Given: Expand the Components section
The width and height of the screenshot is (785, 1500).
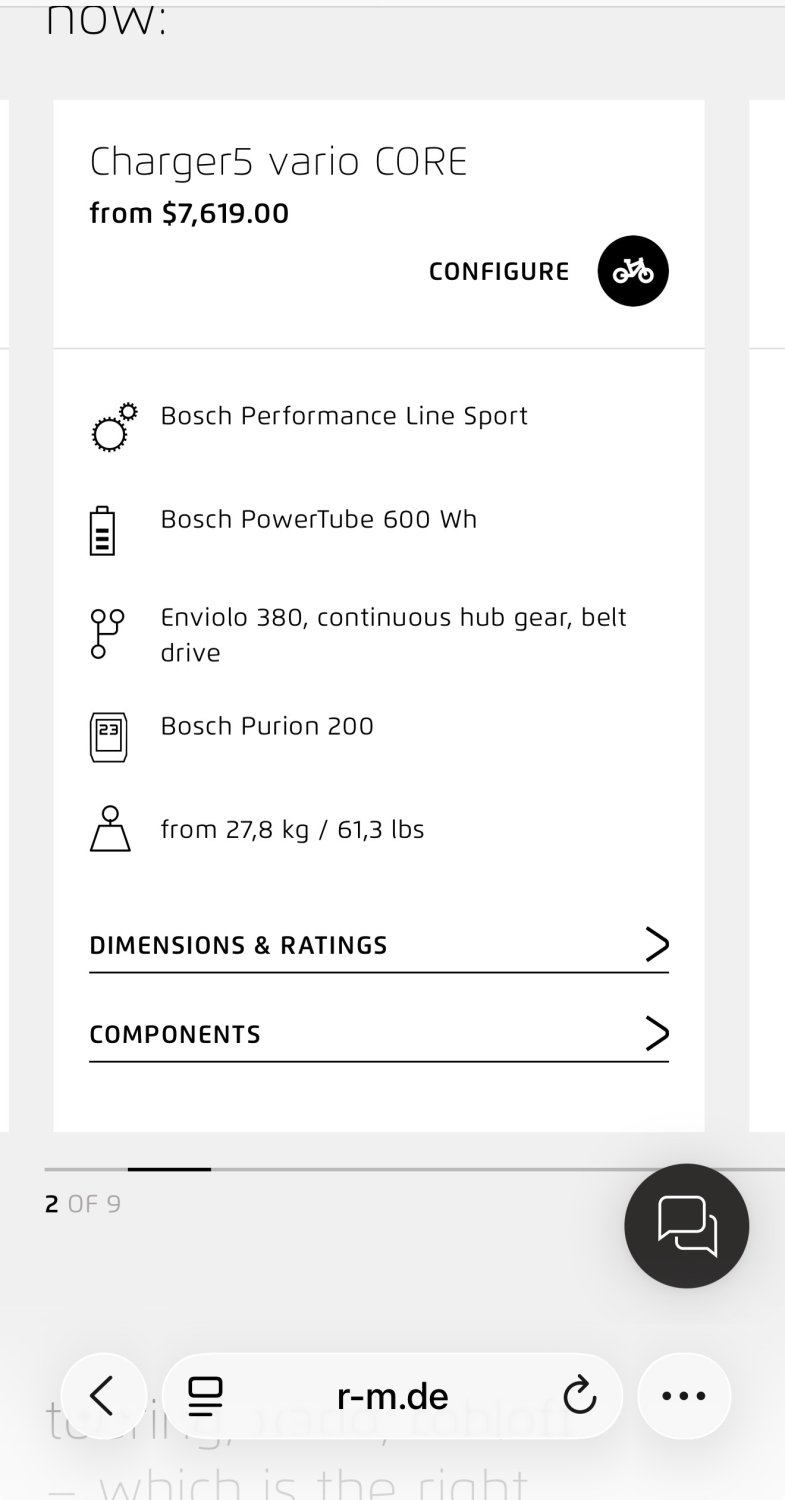Looking at the screenshot, I should [175, 1034].
